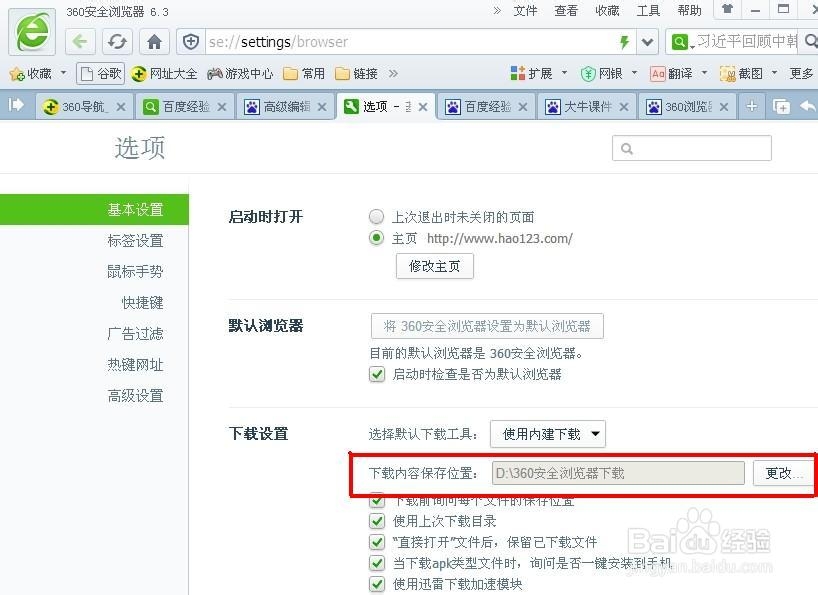Open the 网银 online banking panel

coord(610,73)
